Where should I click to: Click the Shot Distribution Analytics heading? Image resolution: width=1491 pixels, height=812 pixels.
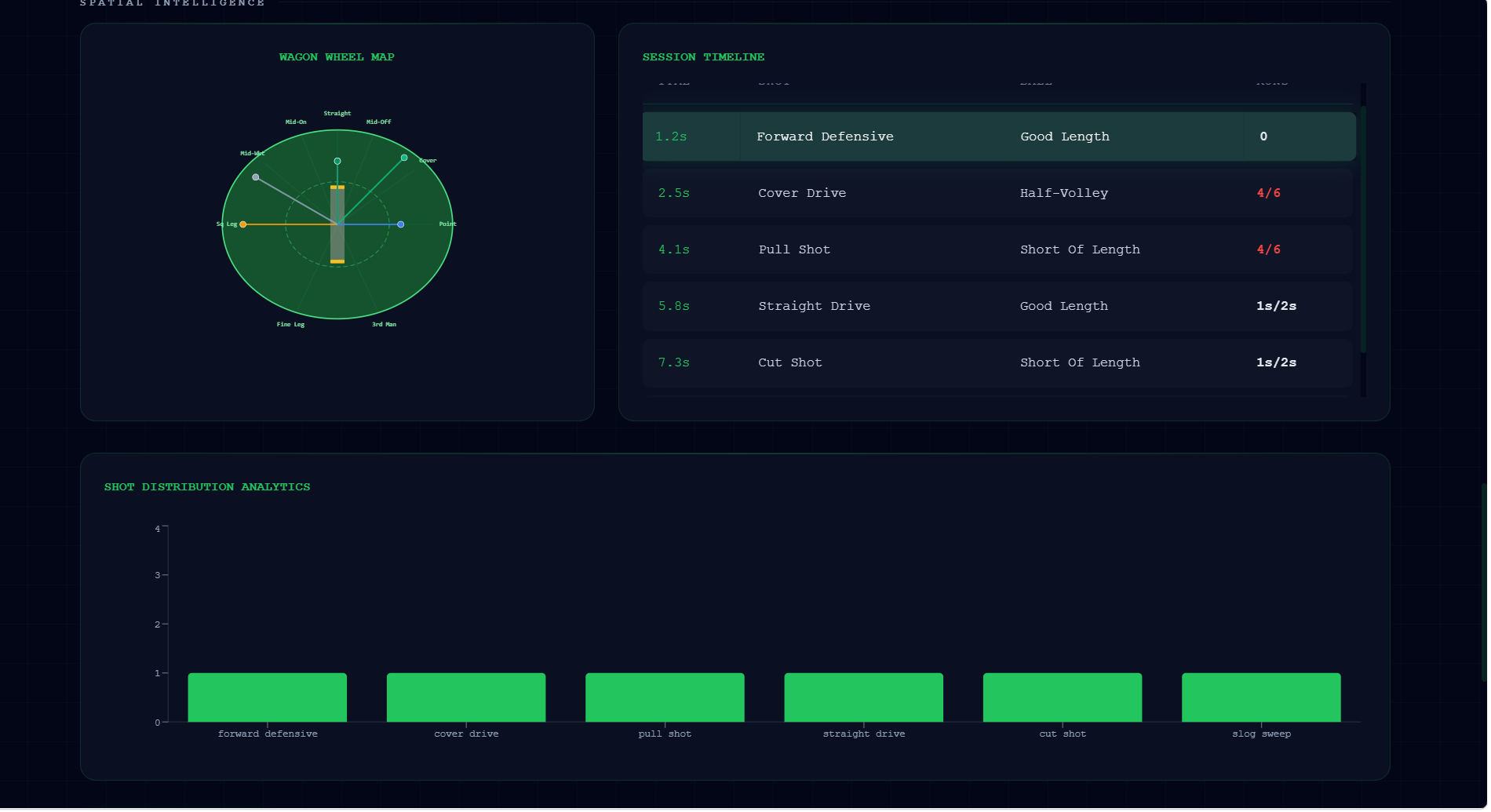tap(207, 487)
